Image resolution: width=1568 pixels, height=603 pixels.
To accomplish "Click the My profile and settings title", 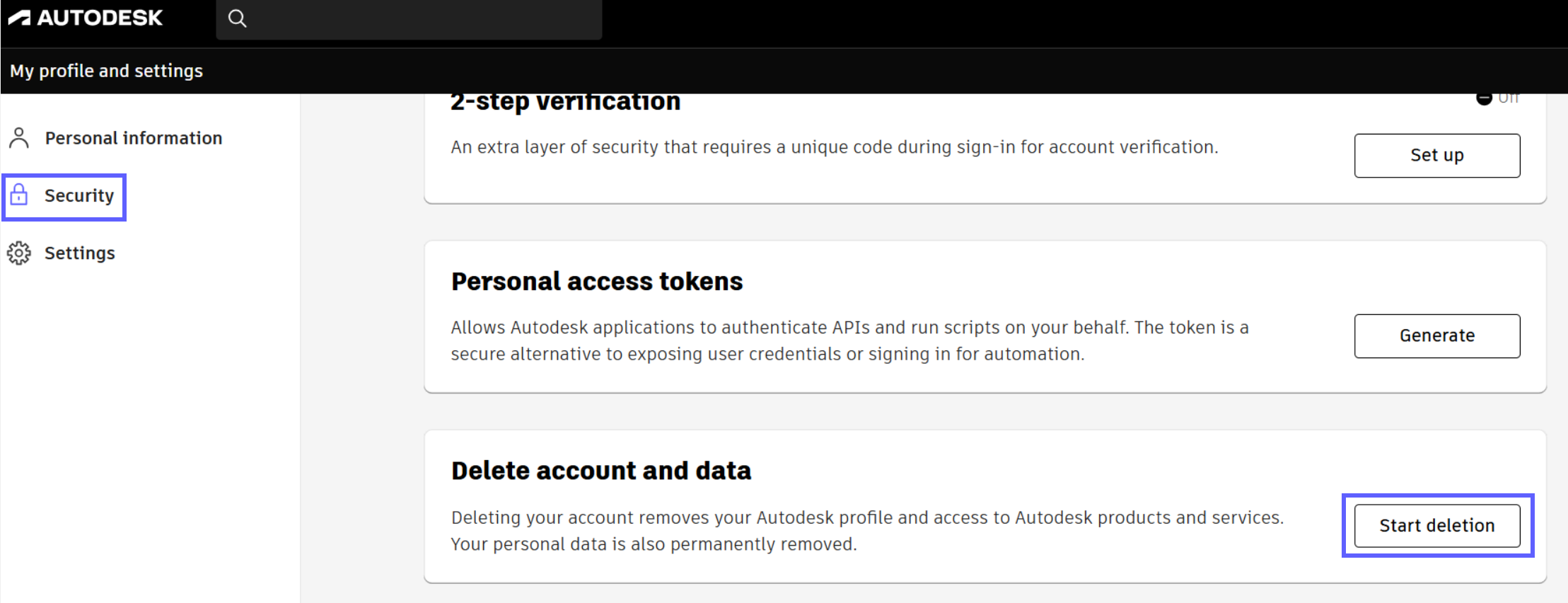I will (106, 71).
